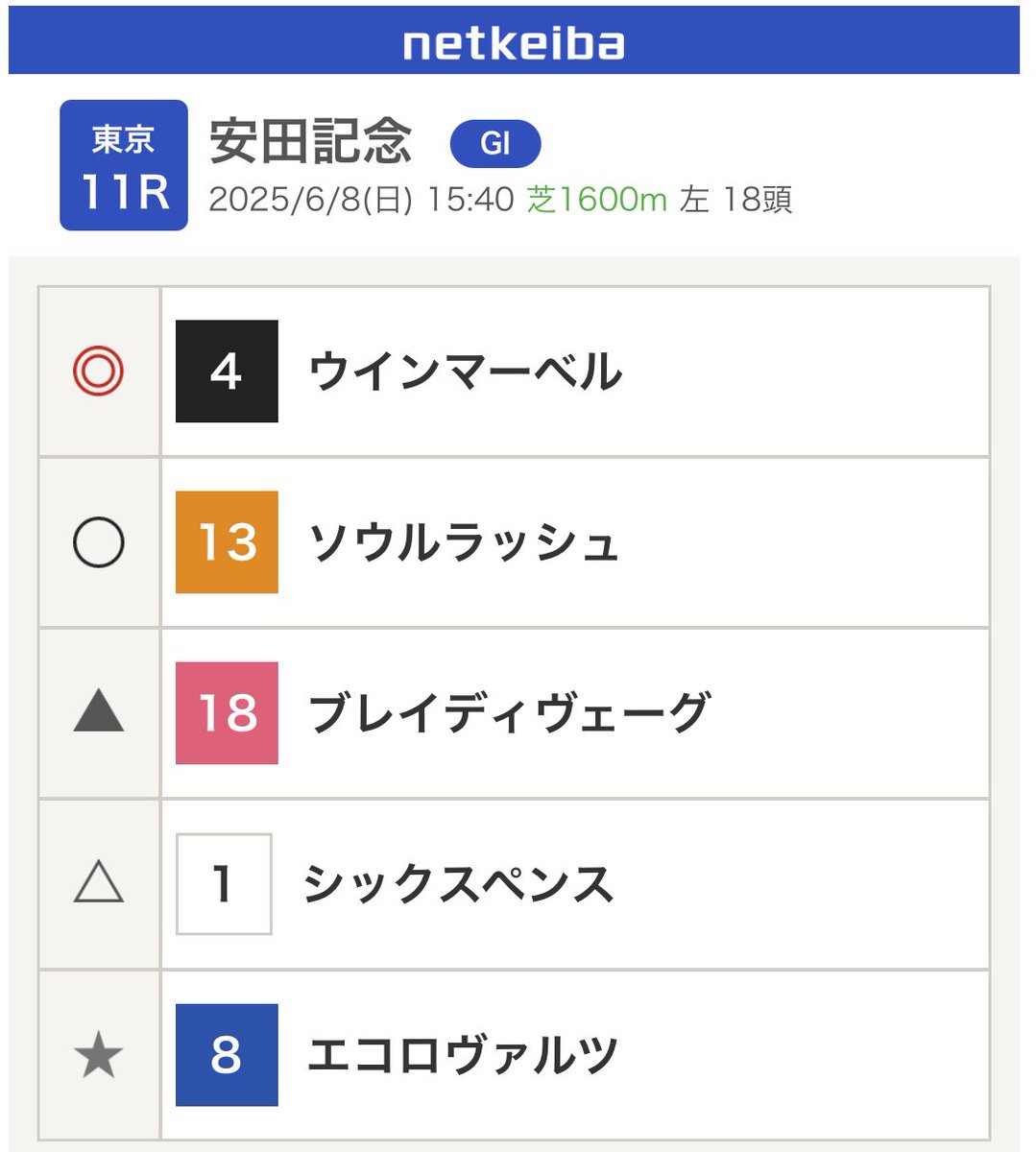Open horse エコロヴァルツ

coord(463,1055)
